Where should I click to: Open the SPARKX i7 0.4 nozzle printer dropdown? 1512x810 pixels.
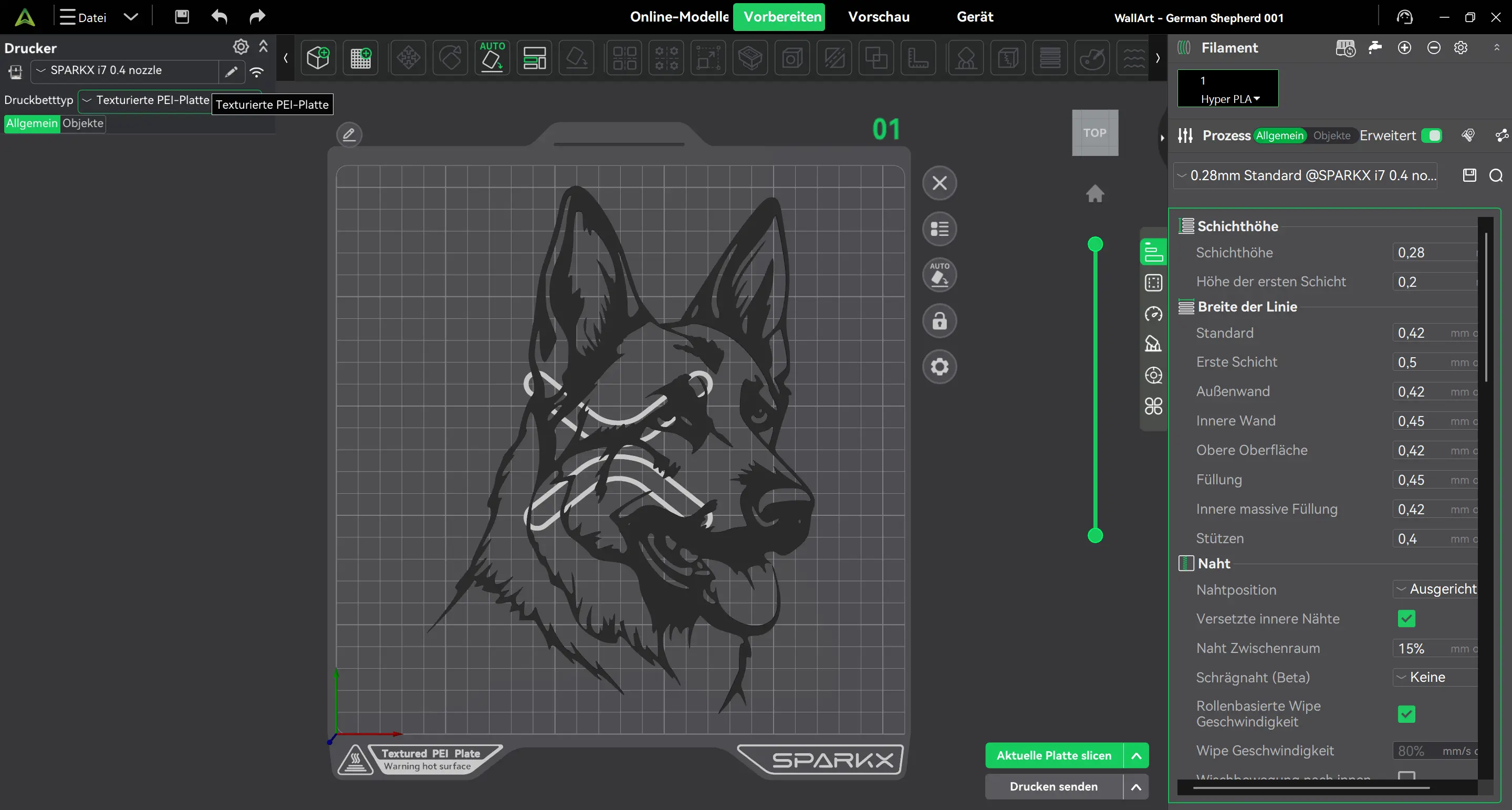pyautogui.click(x=125, y=71)
